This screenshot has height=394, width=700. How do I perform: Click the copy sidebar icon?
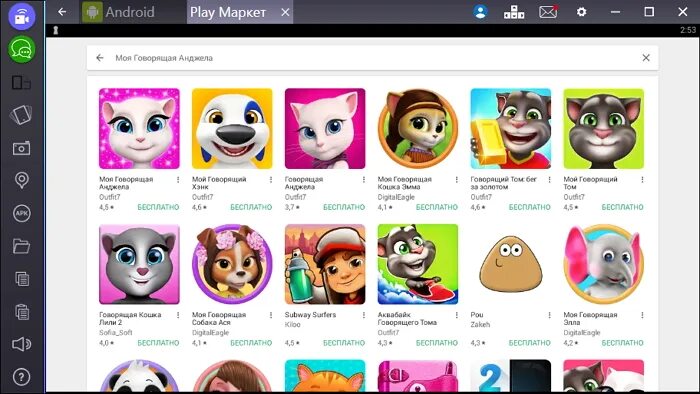click(21, 279)
